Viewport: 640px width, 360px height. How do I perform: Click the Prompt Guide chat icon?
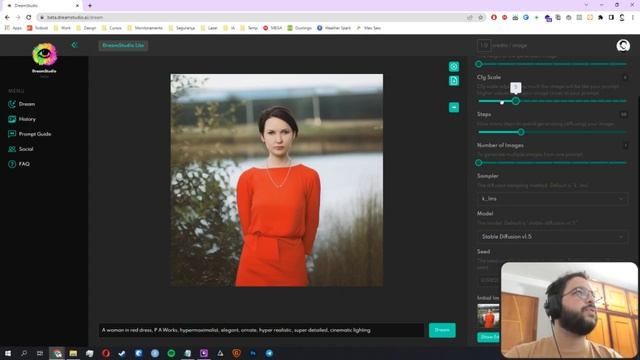[x=12, y=134]
